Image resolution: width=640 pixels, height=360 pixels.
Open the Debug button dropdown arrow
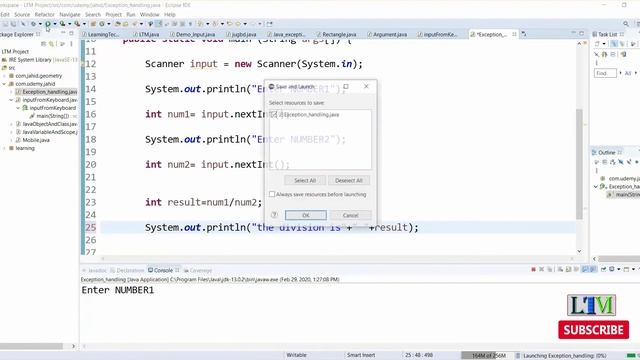click(40, 24)
